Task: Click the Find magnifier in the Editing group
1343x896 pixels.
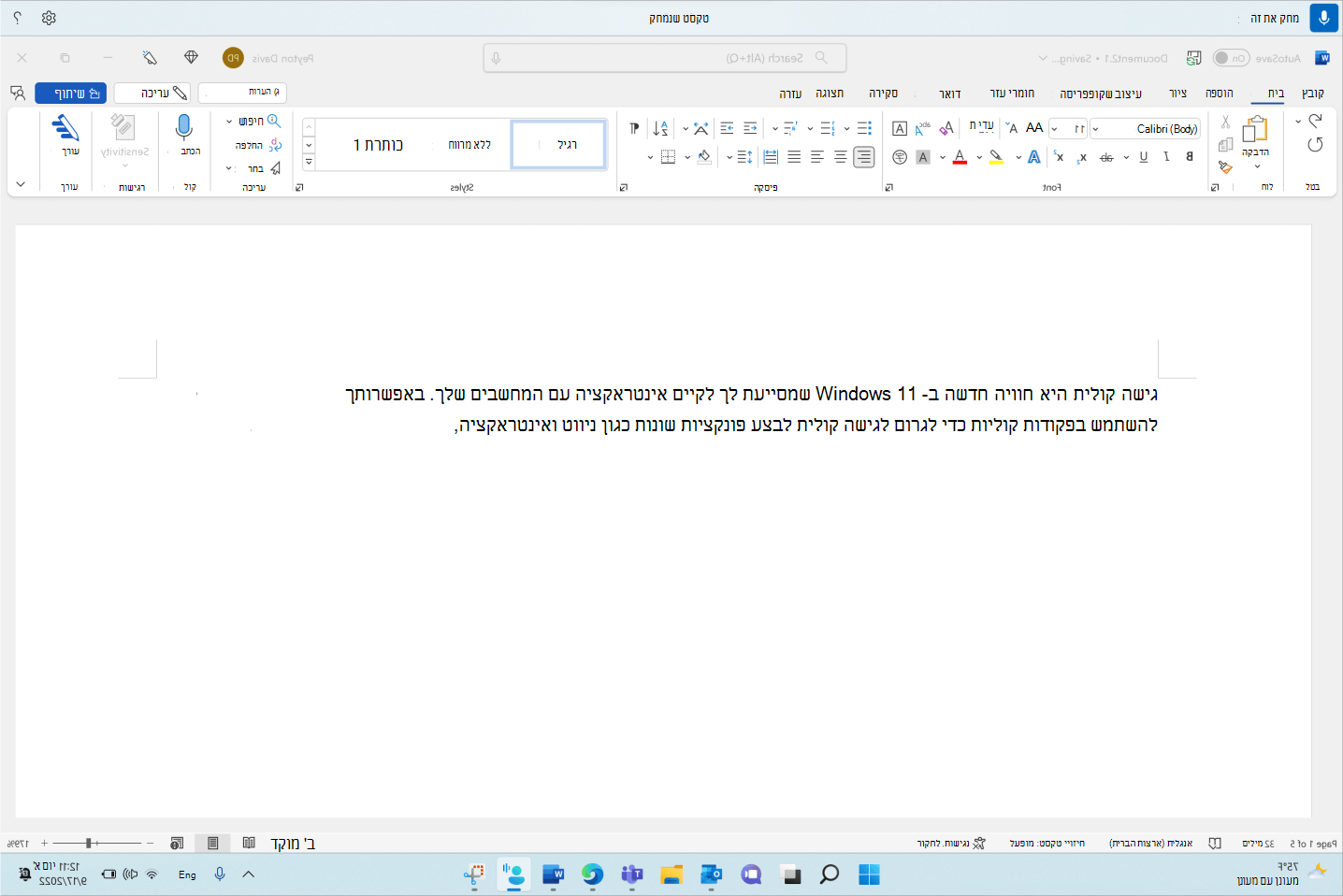Action: [x=274, y=121]
